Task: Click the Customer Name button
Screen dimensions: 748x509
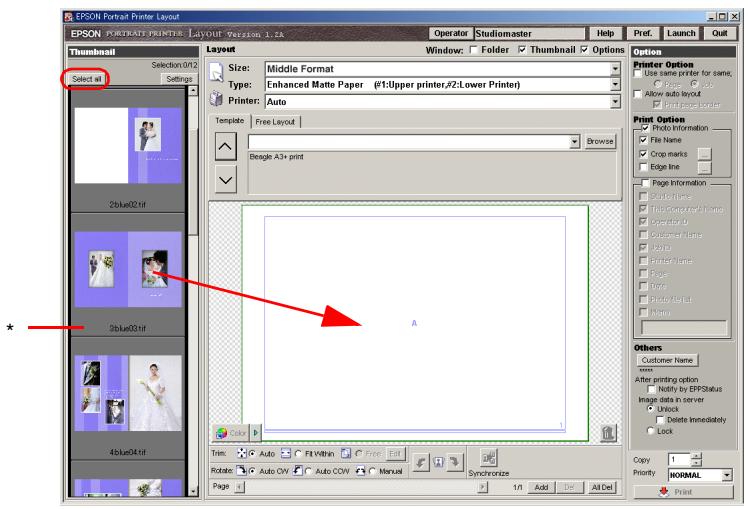Action: 667,360
